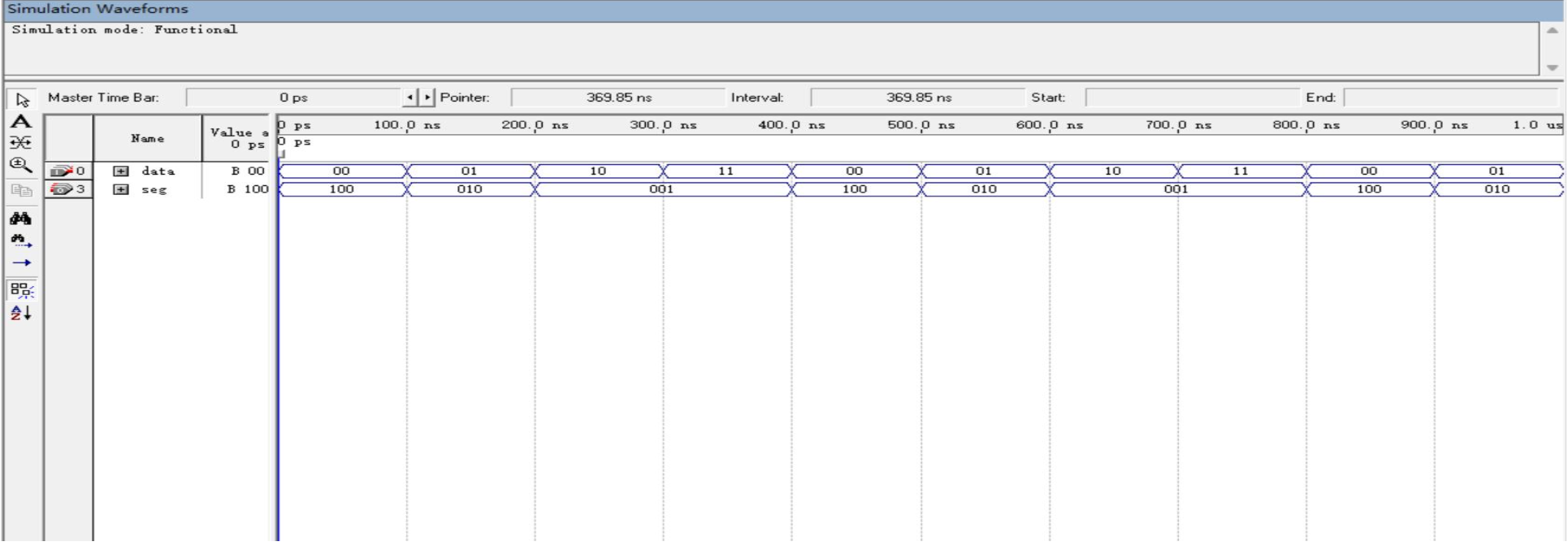This screenshot has height=546, width=1568.
Task: Select seg segment 001 at 200-400 ns
Action: (x=663, y=189)
